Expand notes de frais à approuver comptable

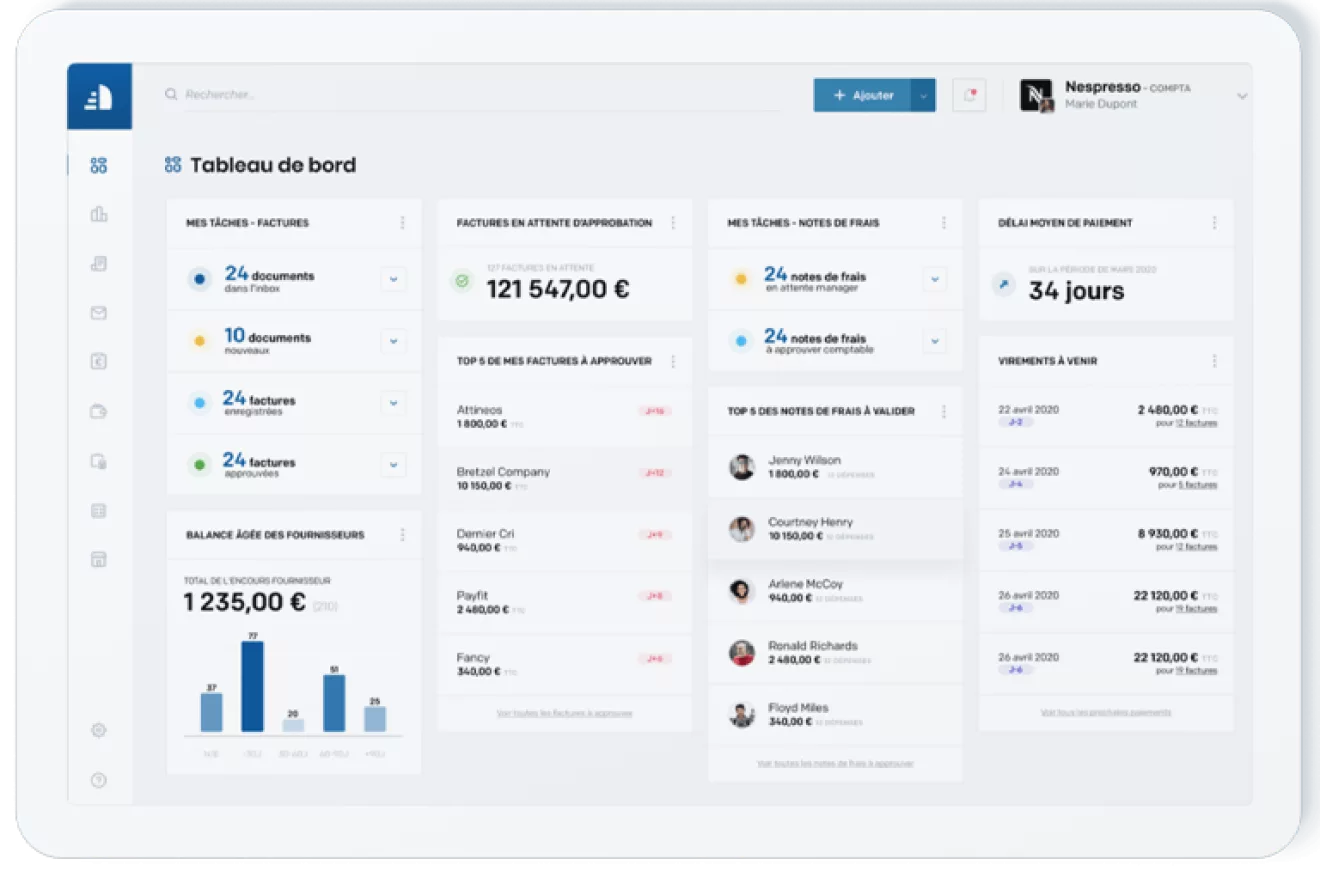[934, 341]
